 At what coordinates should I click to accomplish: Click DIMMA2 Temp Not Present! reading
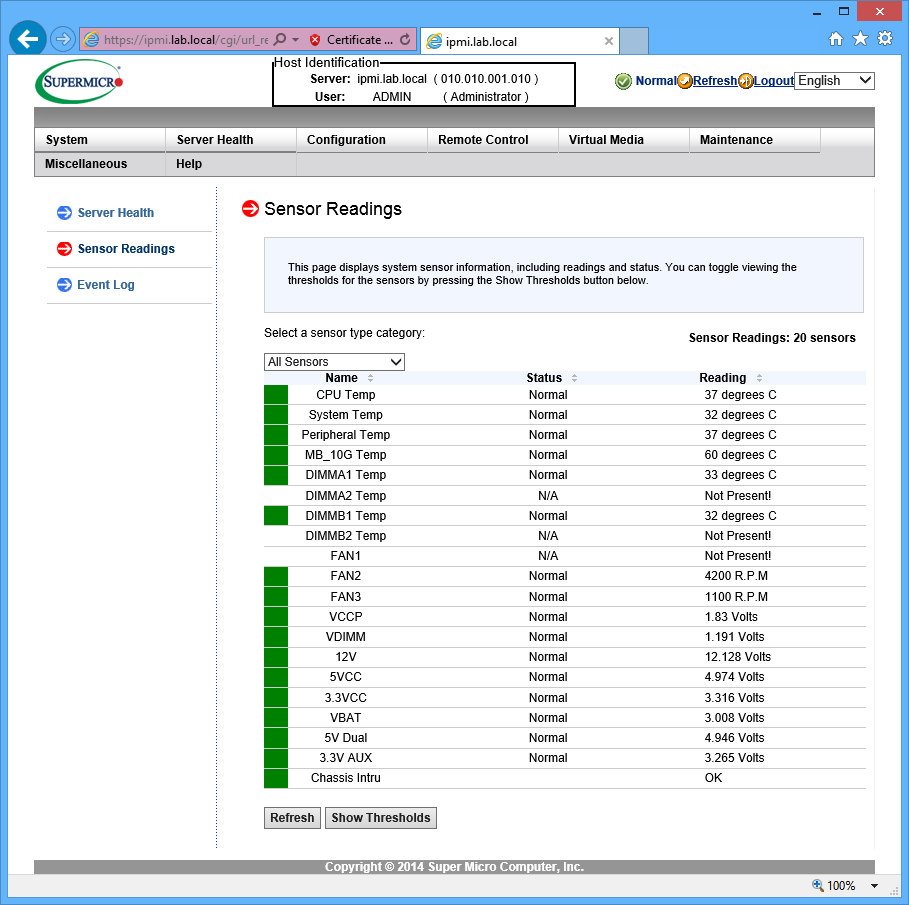(737, 496)
